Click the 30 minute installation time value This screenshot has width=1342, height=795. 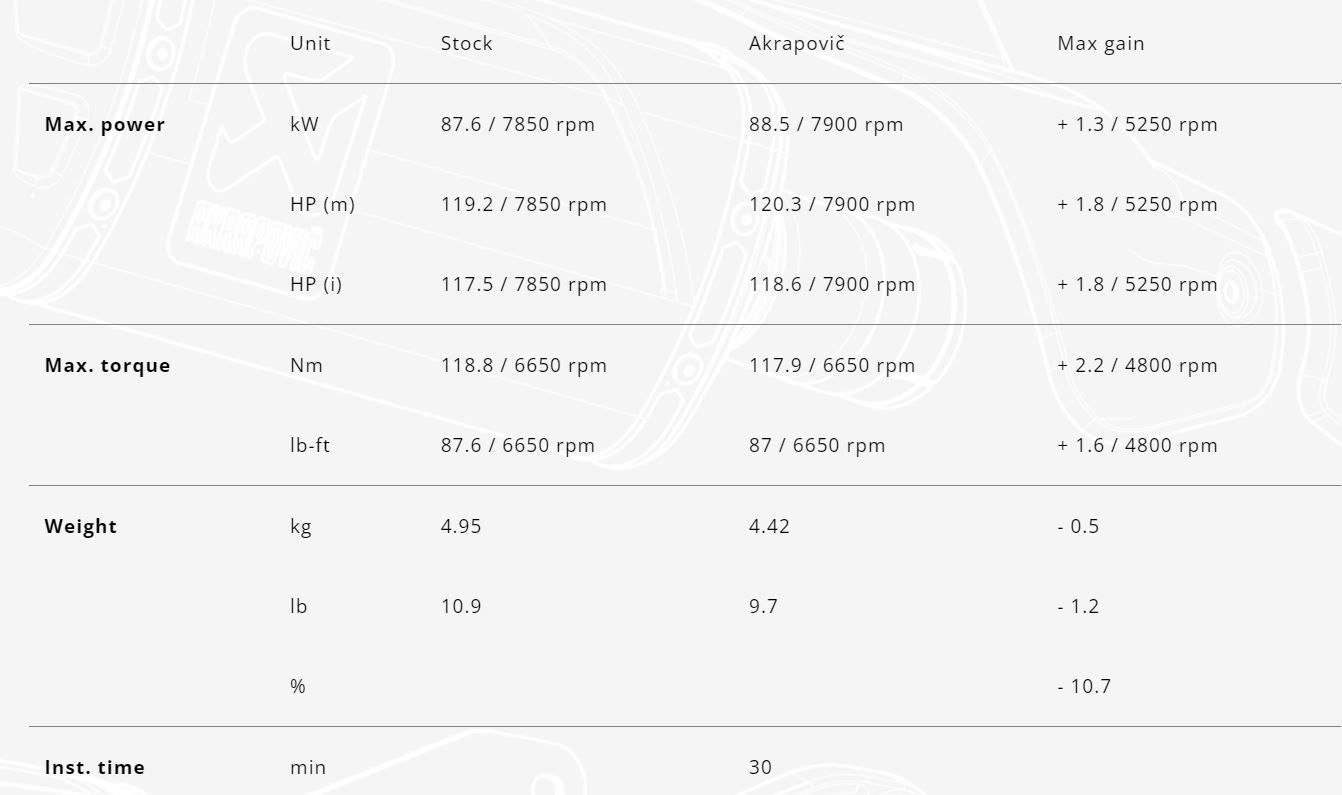point(761,768)
